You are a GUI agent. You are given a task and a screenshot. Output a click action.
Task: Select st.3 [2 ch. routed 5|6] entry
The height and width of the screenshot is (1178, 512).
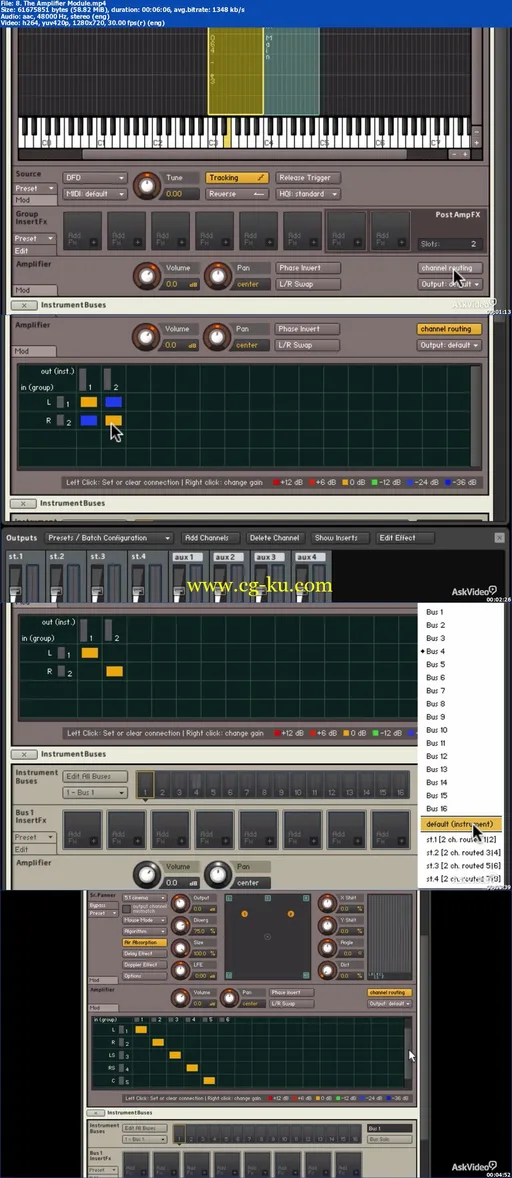coord(461,865)
